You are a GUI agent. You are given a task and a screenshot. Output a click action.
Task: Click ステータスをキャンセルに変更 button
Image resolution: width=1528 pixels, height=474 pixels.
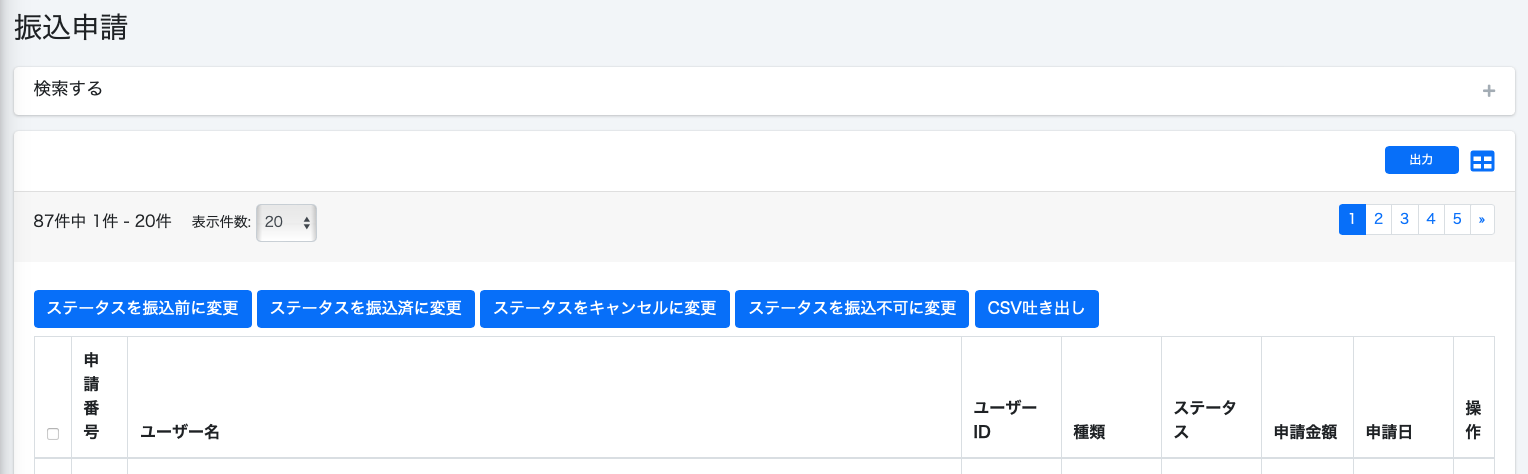point(604,309)
